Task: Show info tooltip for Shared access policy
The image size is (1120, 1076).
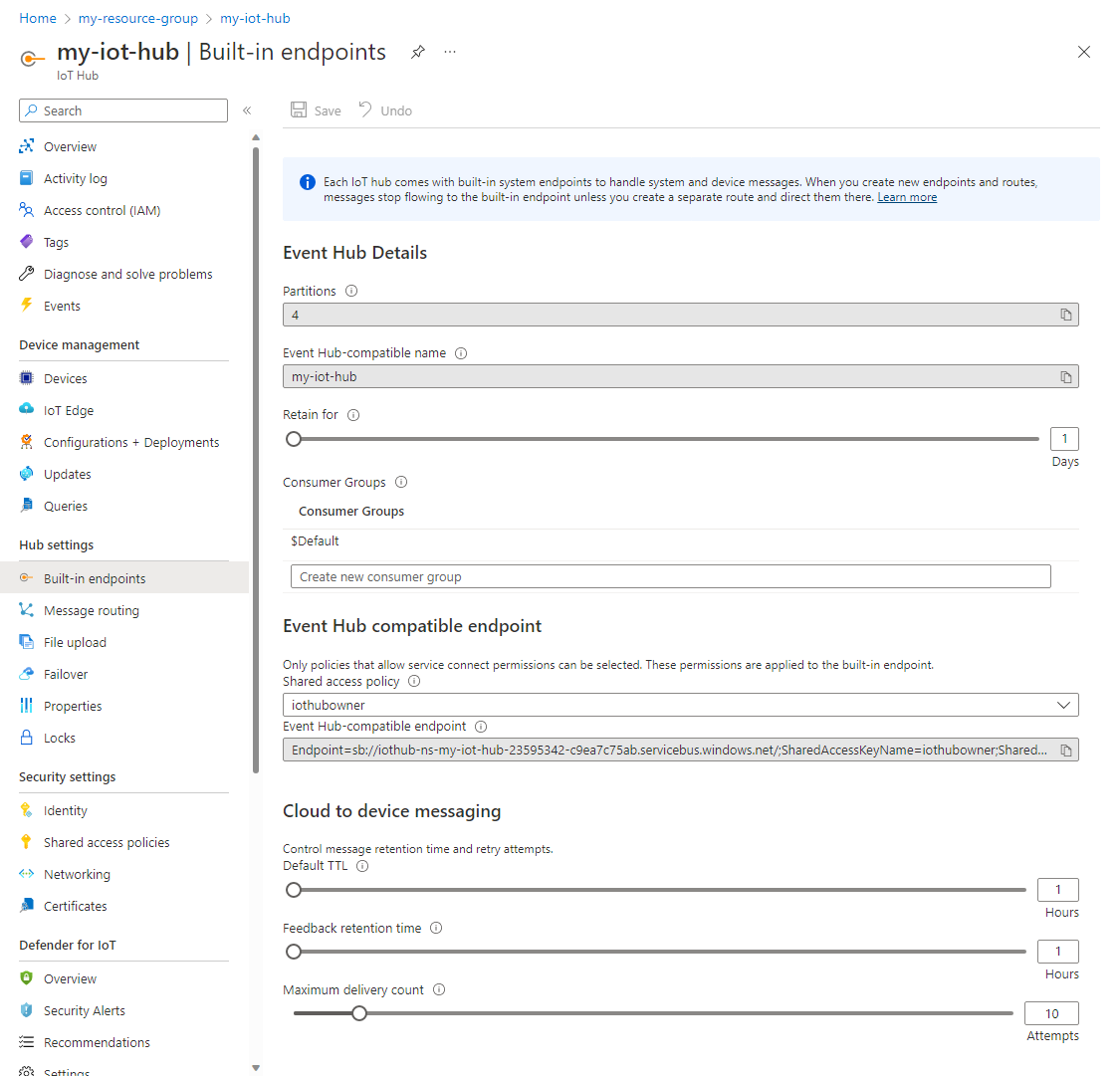Action: tap(414, 681)
